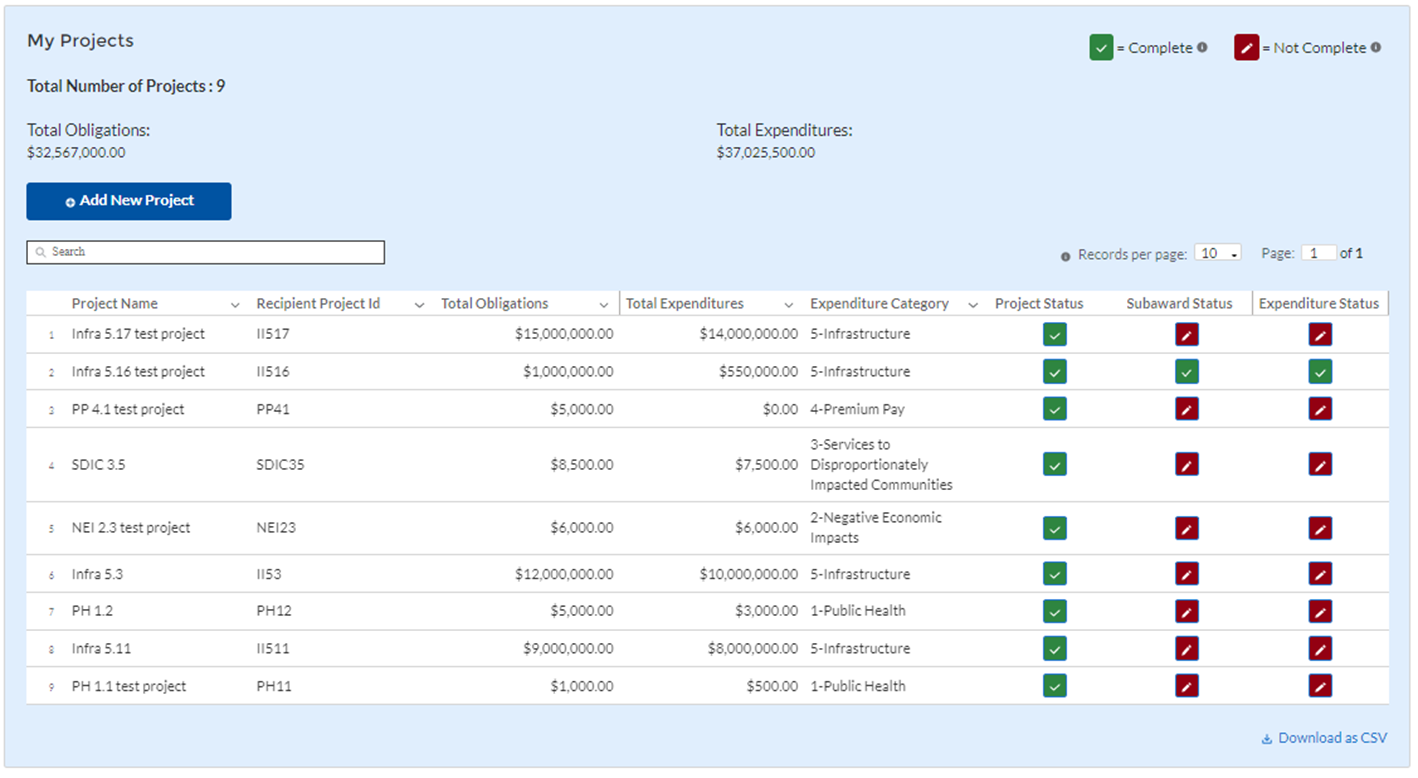Click Subaward Status icon for PH 1.2
The image size is (1418, 778).
(1186, 611)
